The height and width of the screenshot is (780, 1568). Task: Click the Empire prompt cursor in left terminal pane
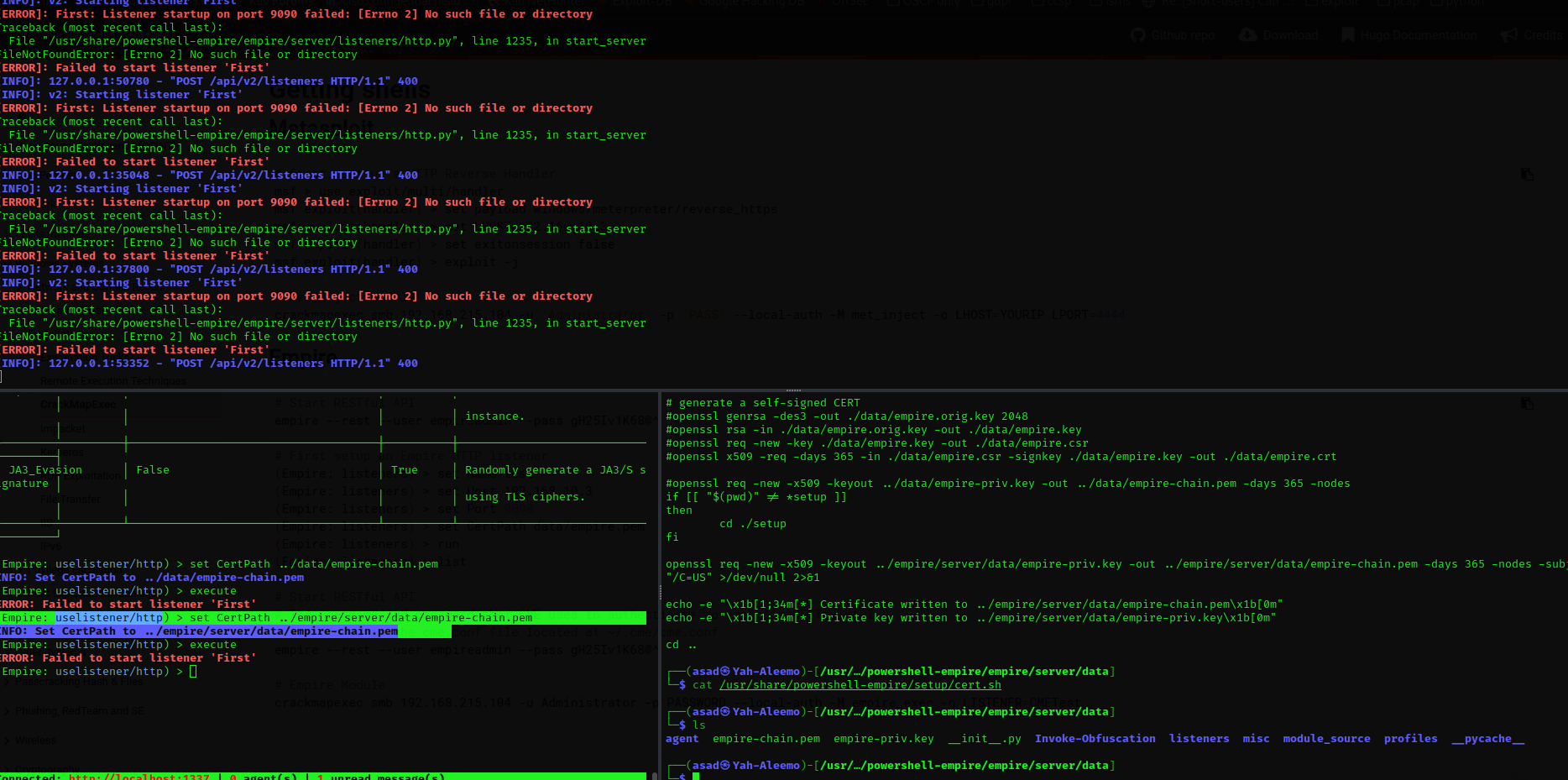[193, 672]
